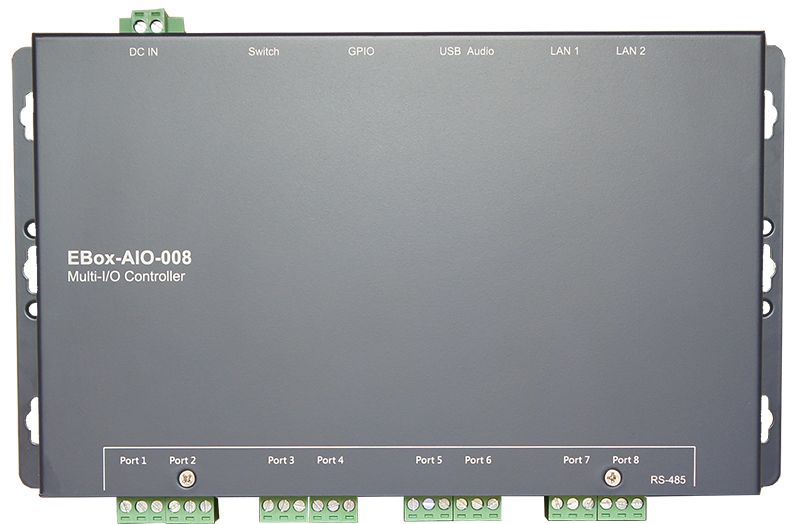Click the Port 5 label
The height and width of the screenshot is (524, 800).
point(429,460)
